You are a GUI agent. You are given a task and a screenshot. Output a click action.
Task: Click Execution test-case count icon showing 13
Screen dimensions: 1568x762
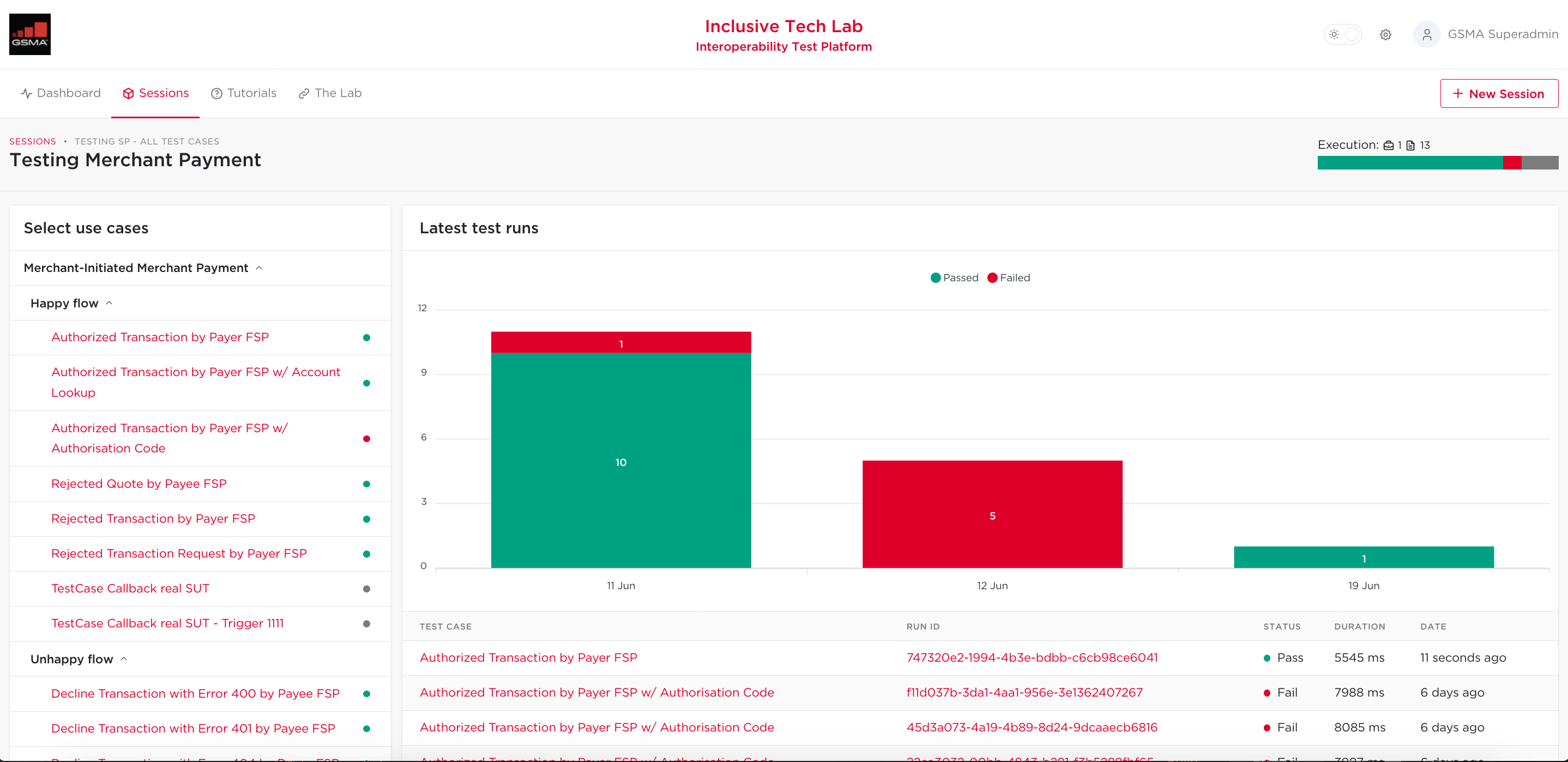[x=1410, y=146]
